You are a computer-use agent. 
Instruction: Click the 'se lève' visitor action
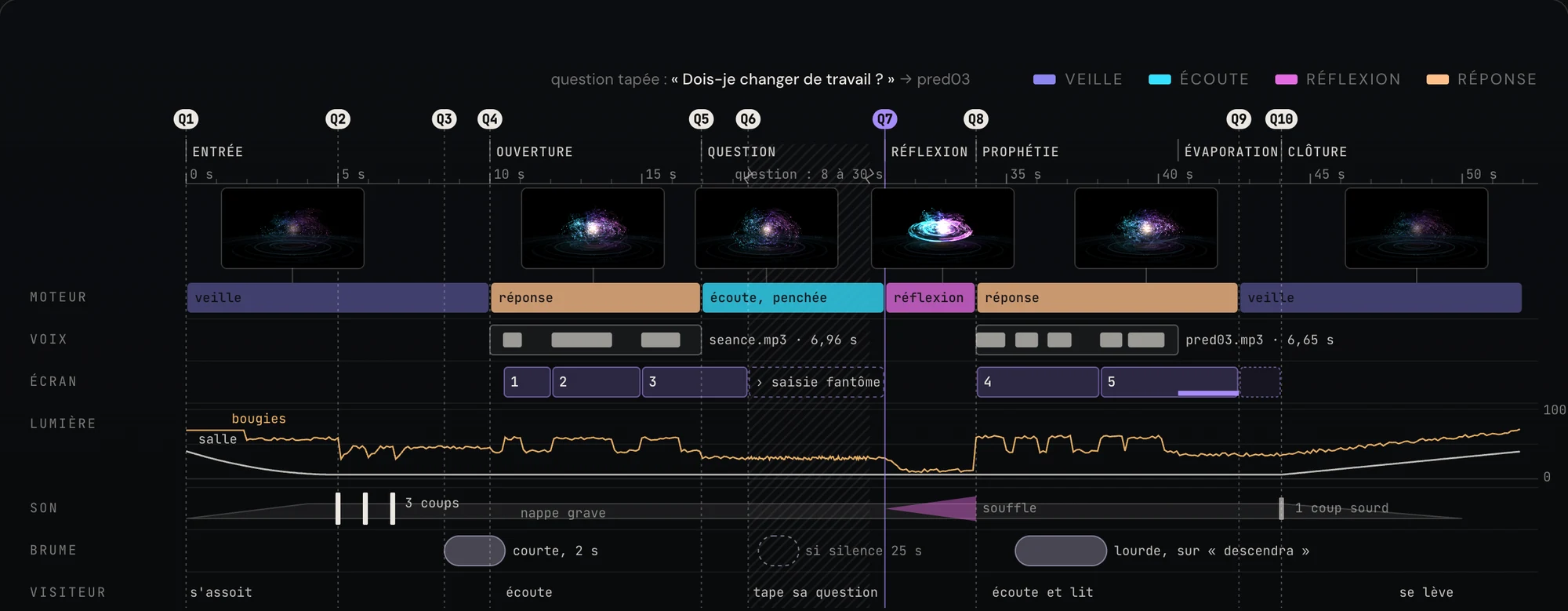(1426, 592)
